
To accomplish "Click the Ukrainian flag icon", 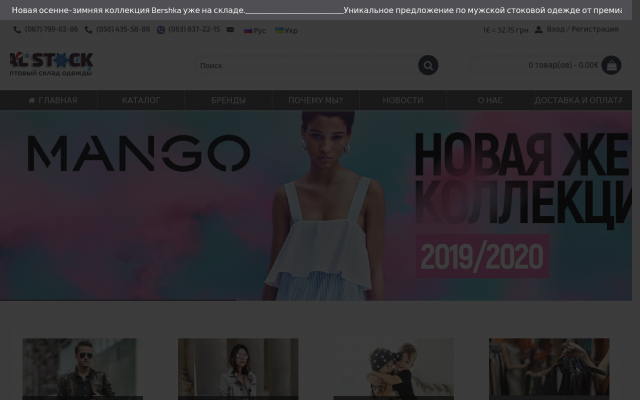I will [x=279, y=30].
